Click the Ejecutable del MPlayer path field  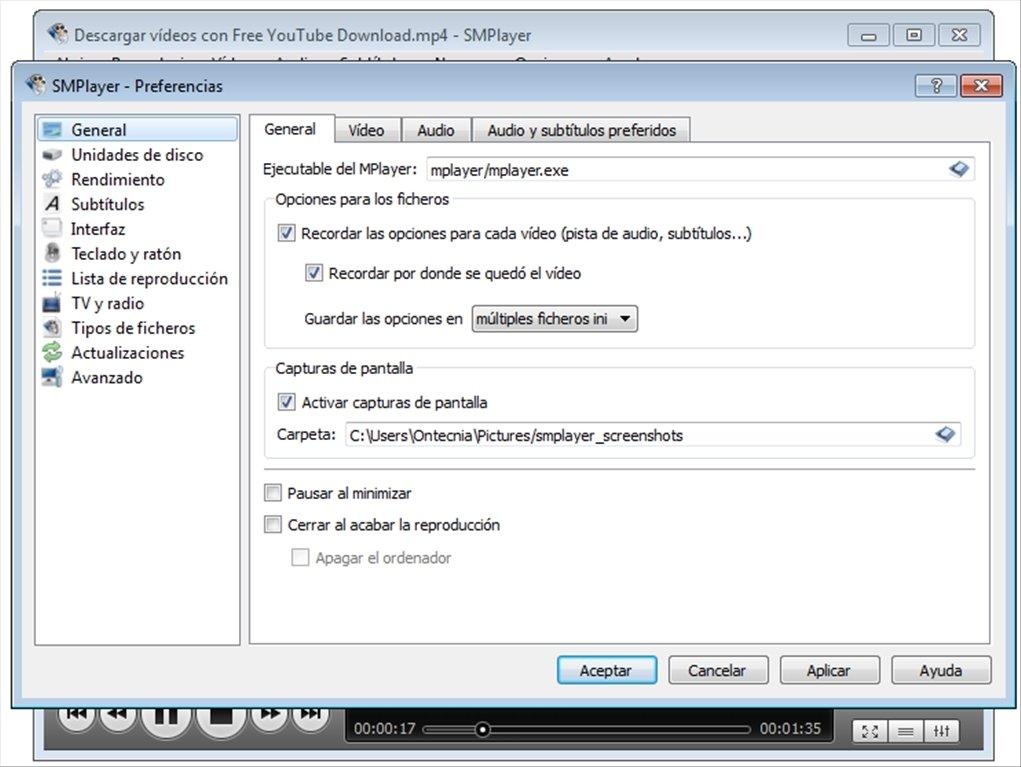pos(700,169)
